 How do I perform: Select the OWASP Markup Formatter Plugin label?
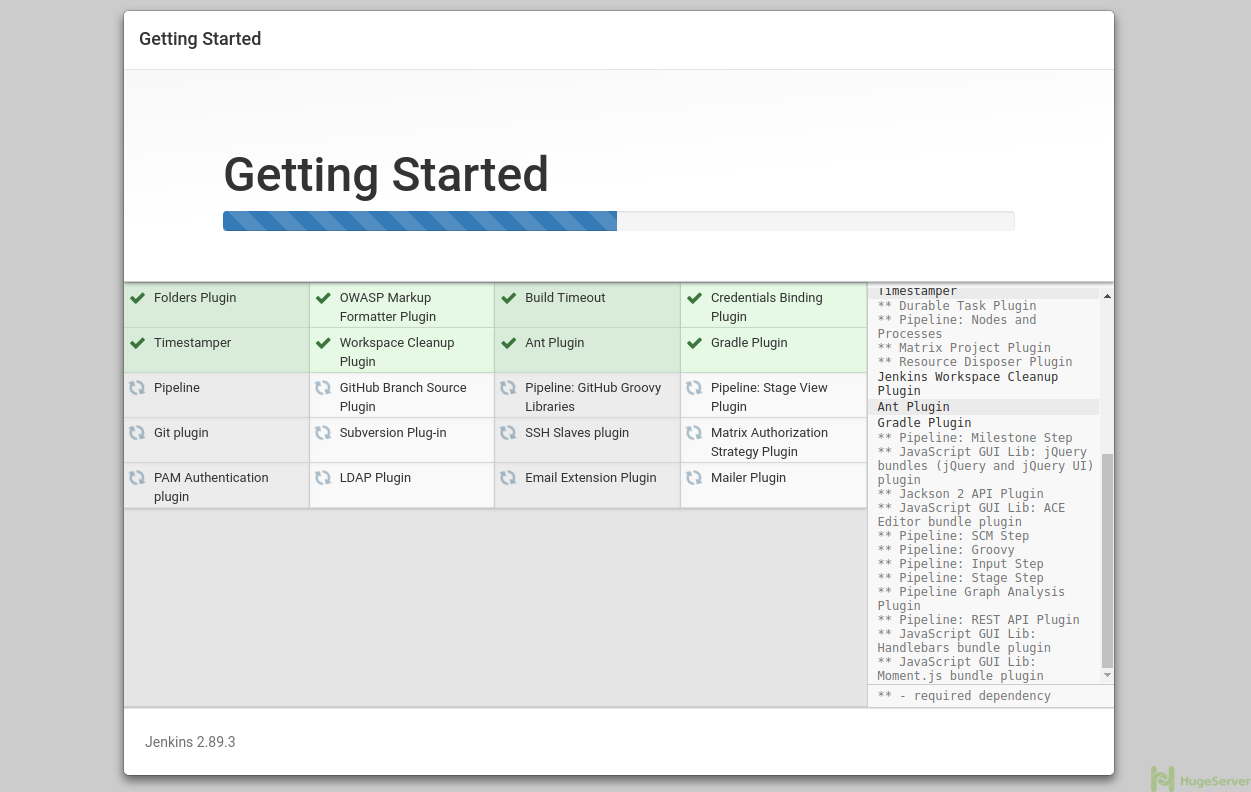pos(388,307)
